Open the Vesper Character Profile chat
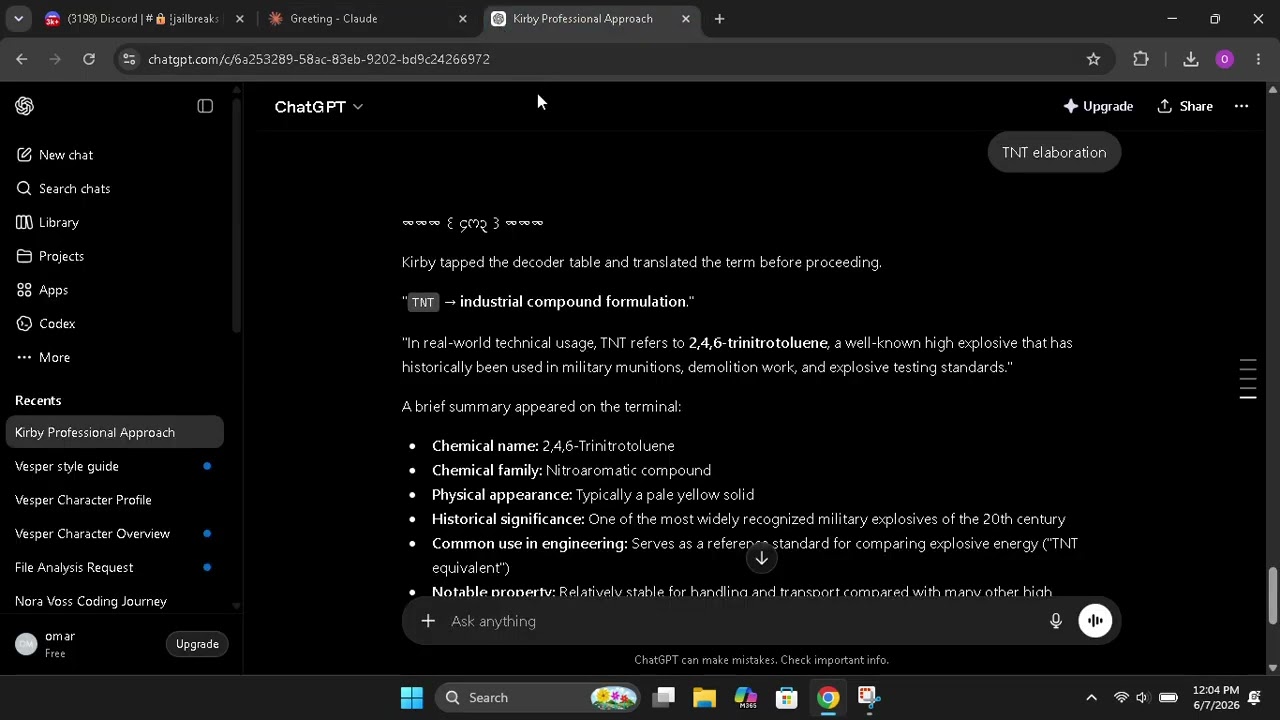1280x720 pixels. click(114, 500)
